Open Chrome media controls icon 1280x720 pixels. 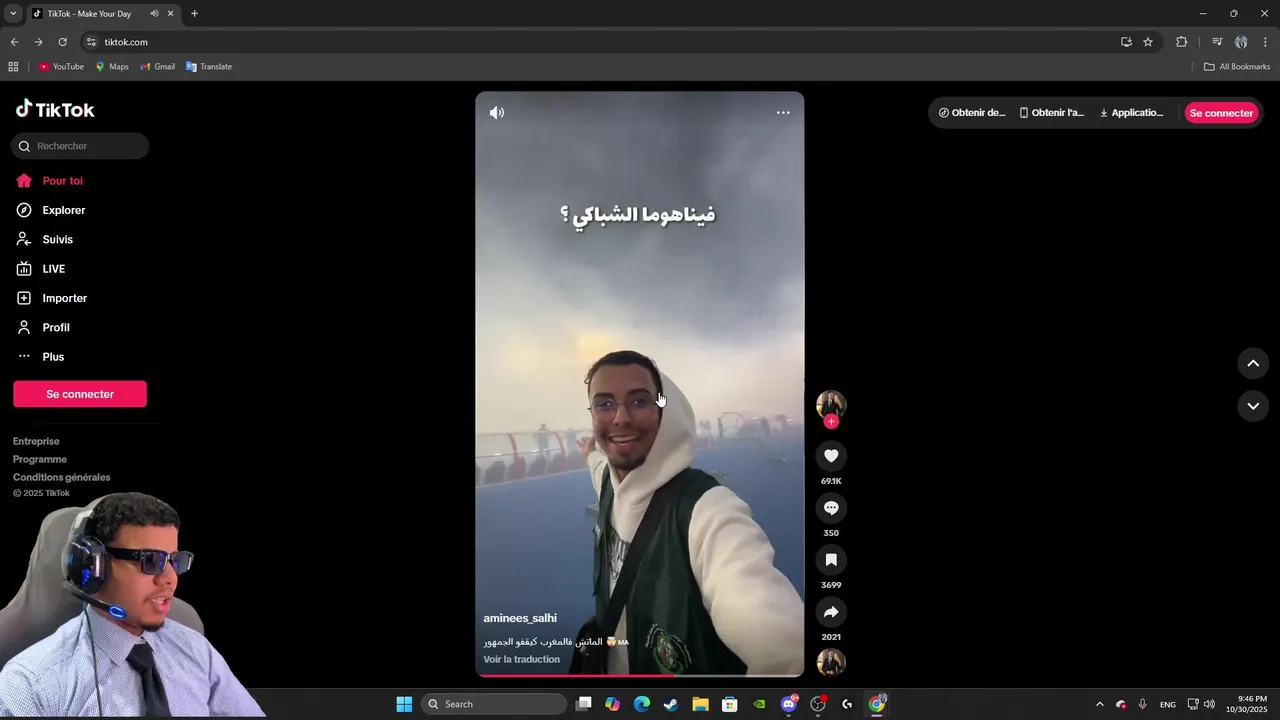click(1217, 42)
